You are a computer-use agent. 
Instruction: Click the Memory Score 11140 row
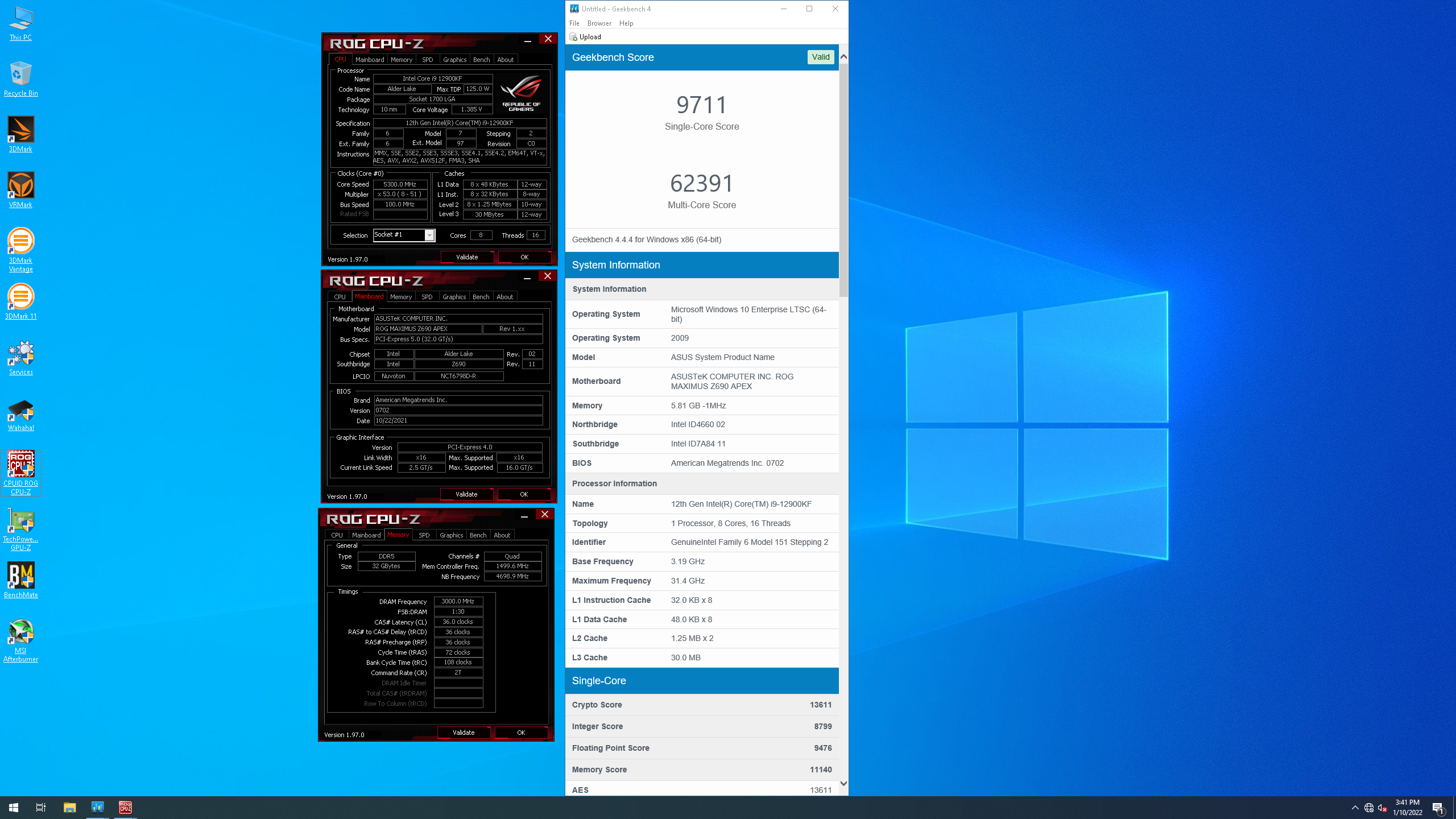click(x=702, y=770)
